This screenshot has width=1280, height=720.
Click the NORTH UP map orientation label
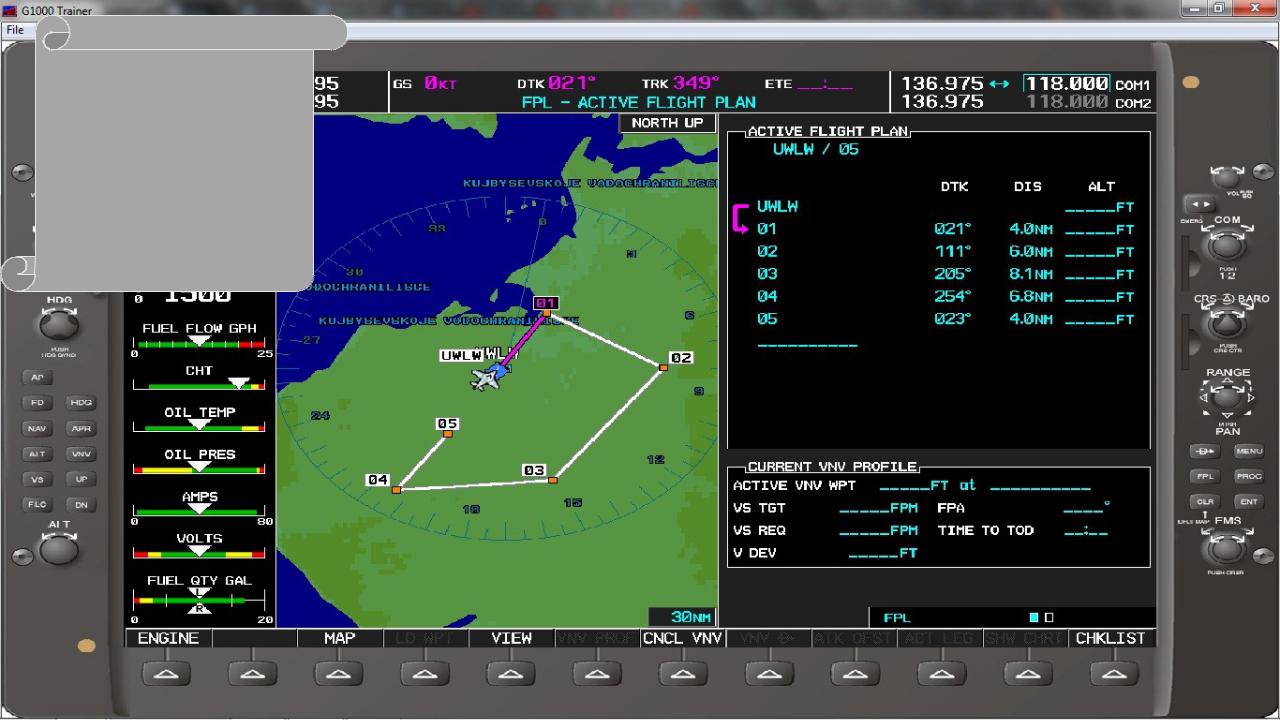(x=667, y=123)
